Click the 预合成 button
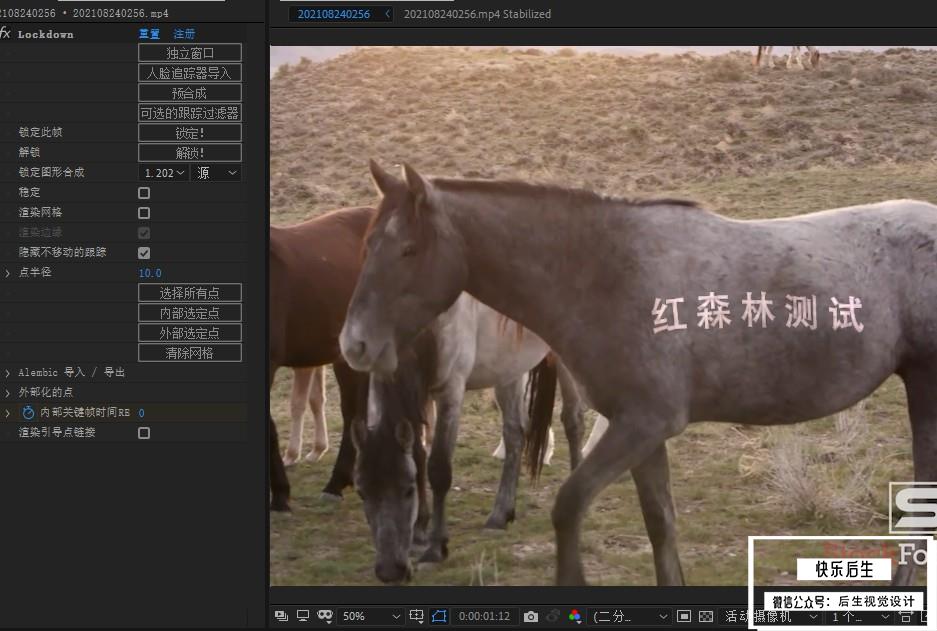The height and width of the screenshot is (631, 937). (x=190, y=93)
